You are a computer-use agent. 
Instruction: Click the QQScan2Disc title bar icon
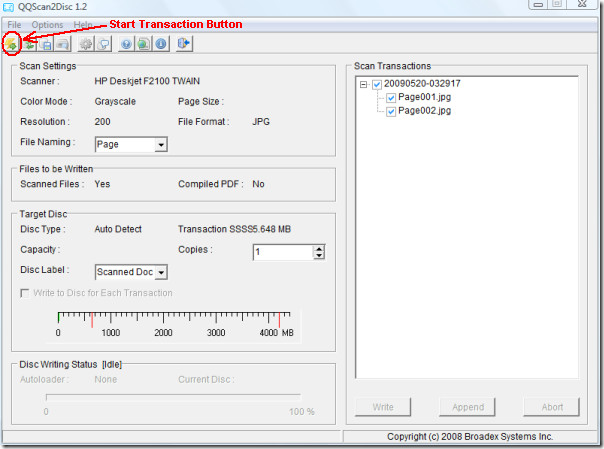(8, 7)
